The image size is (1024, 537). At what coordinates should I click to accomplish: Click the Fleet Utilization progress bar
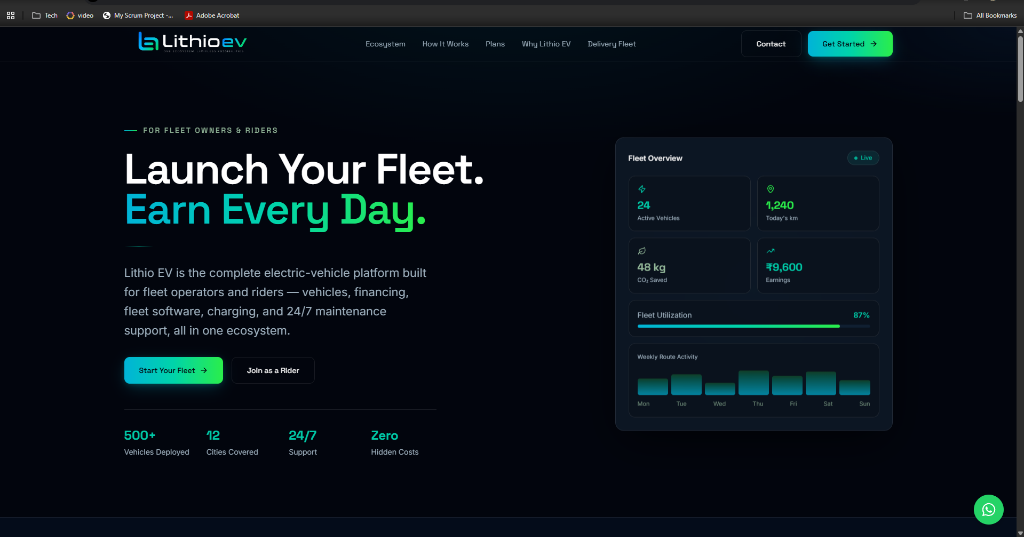(x=754, y=326)
